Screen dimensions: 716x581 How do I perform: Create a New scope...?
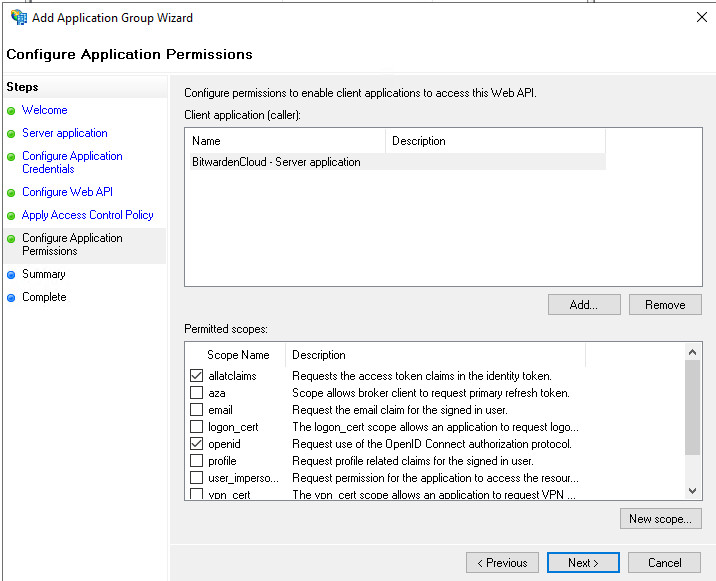[x=660, y=519]
